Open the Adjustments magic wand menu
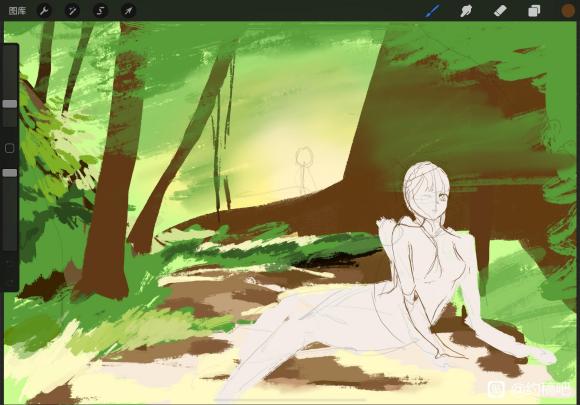 pos(72,11)
